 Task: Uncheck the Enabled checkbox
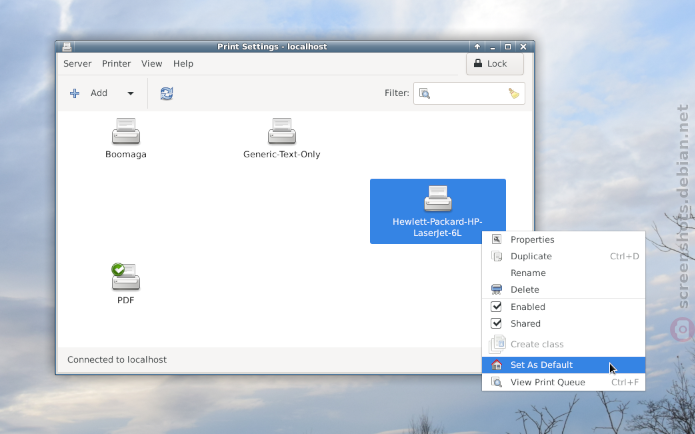point(496,306)
